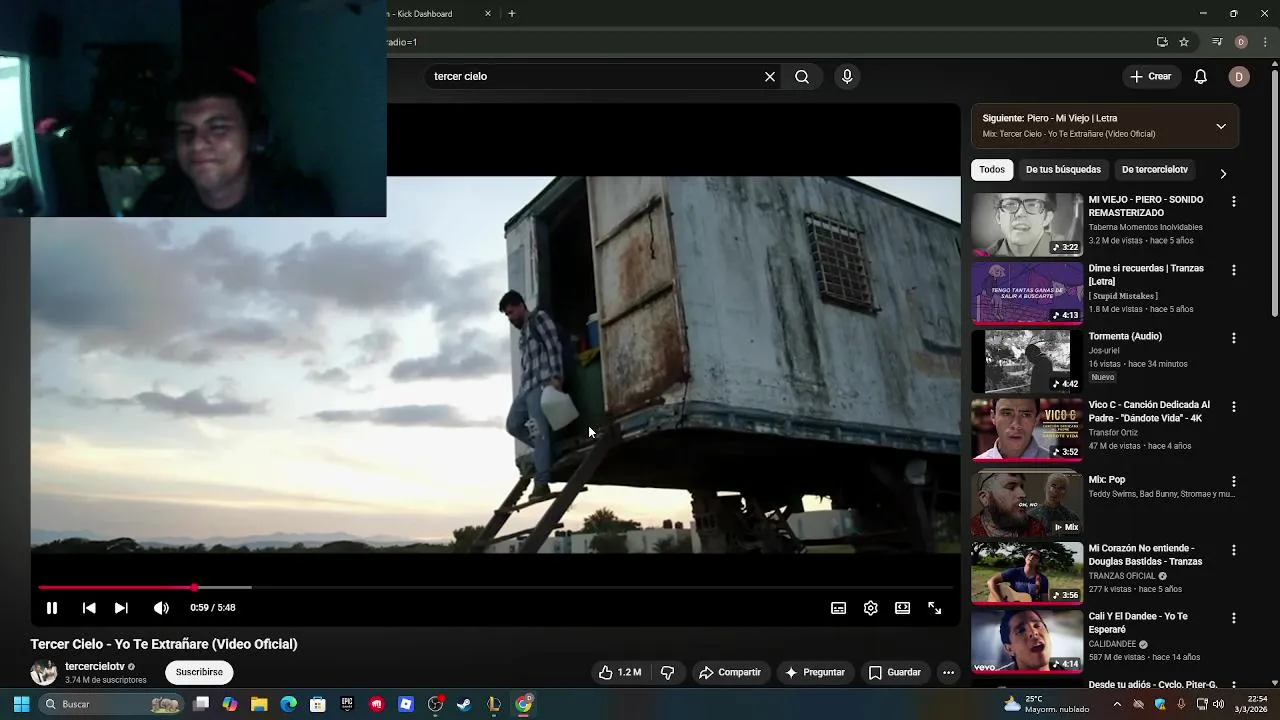Click the Compartir share button
The width and height of the screenshot is (1280, 720).
point(730,673)
